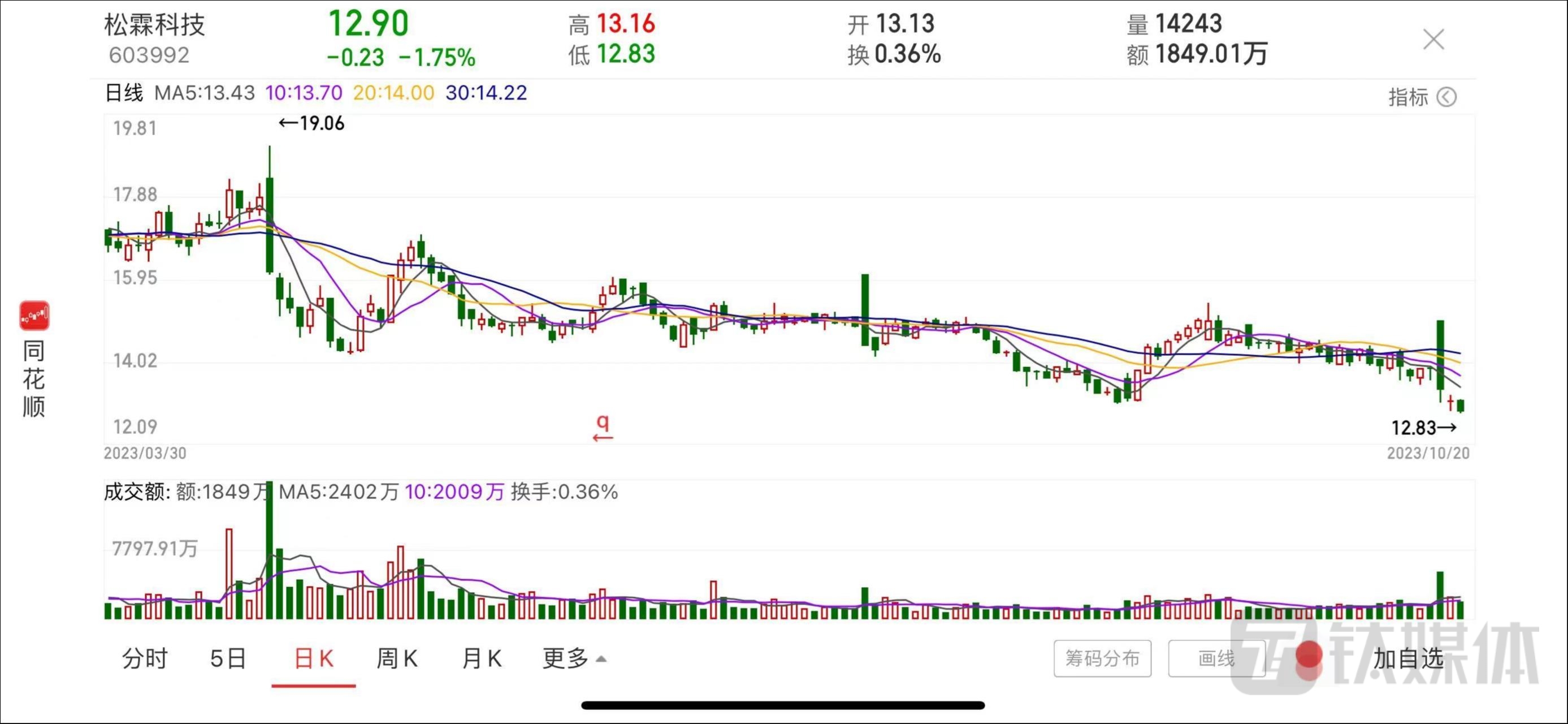This screenshot has width=1568, height=724.
Task: Open the 周K weekly chart
Action: 397,658
